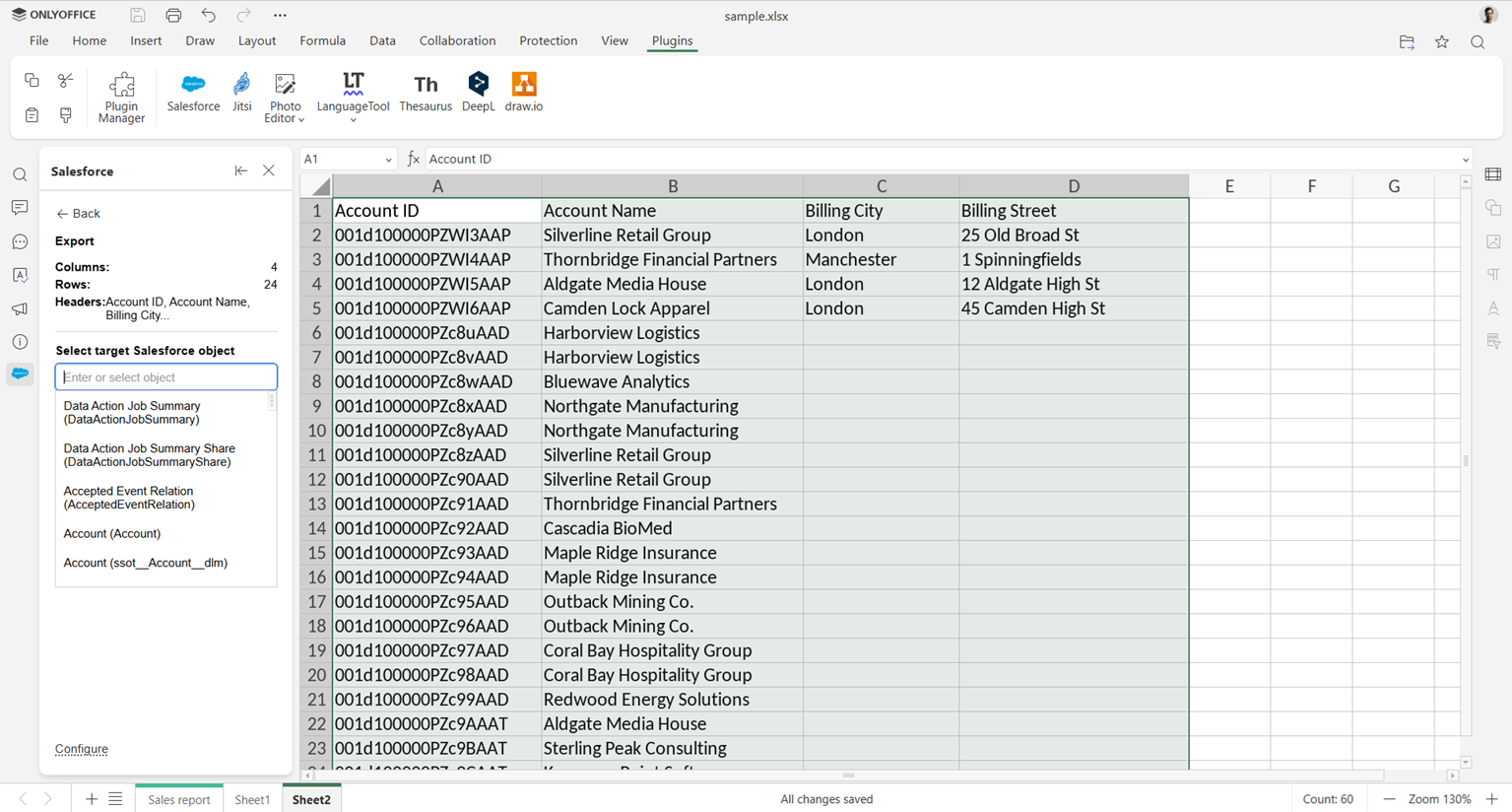
Task: Go Back in the Salesforce panel
Action: (79, 213)
